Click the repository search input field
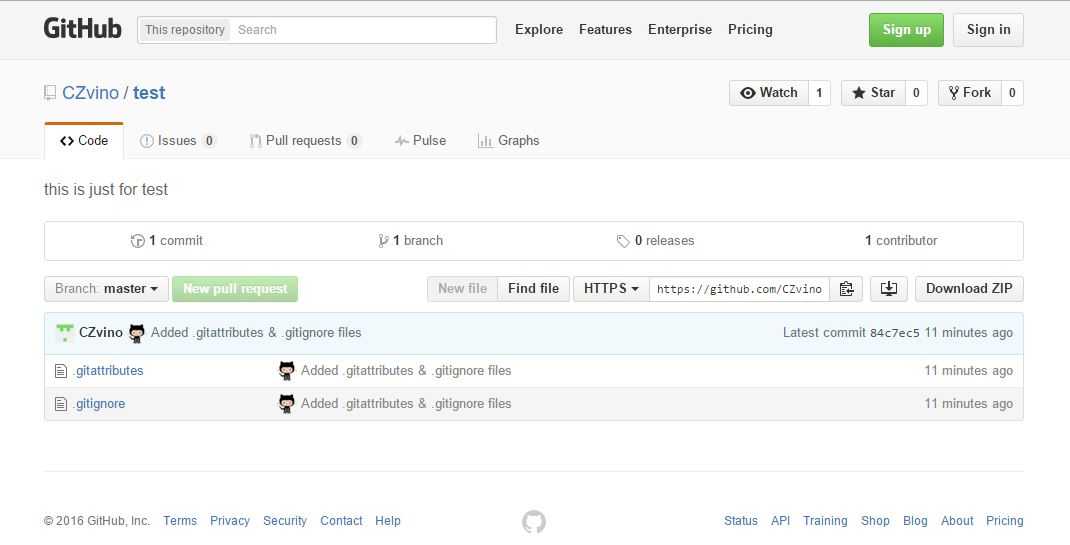 point(364,30)
